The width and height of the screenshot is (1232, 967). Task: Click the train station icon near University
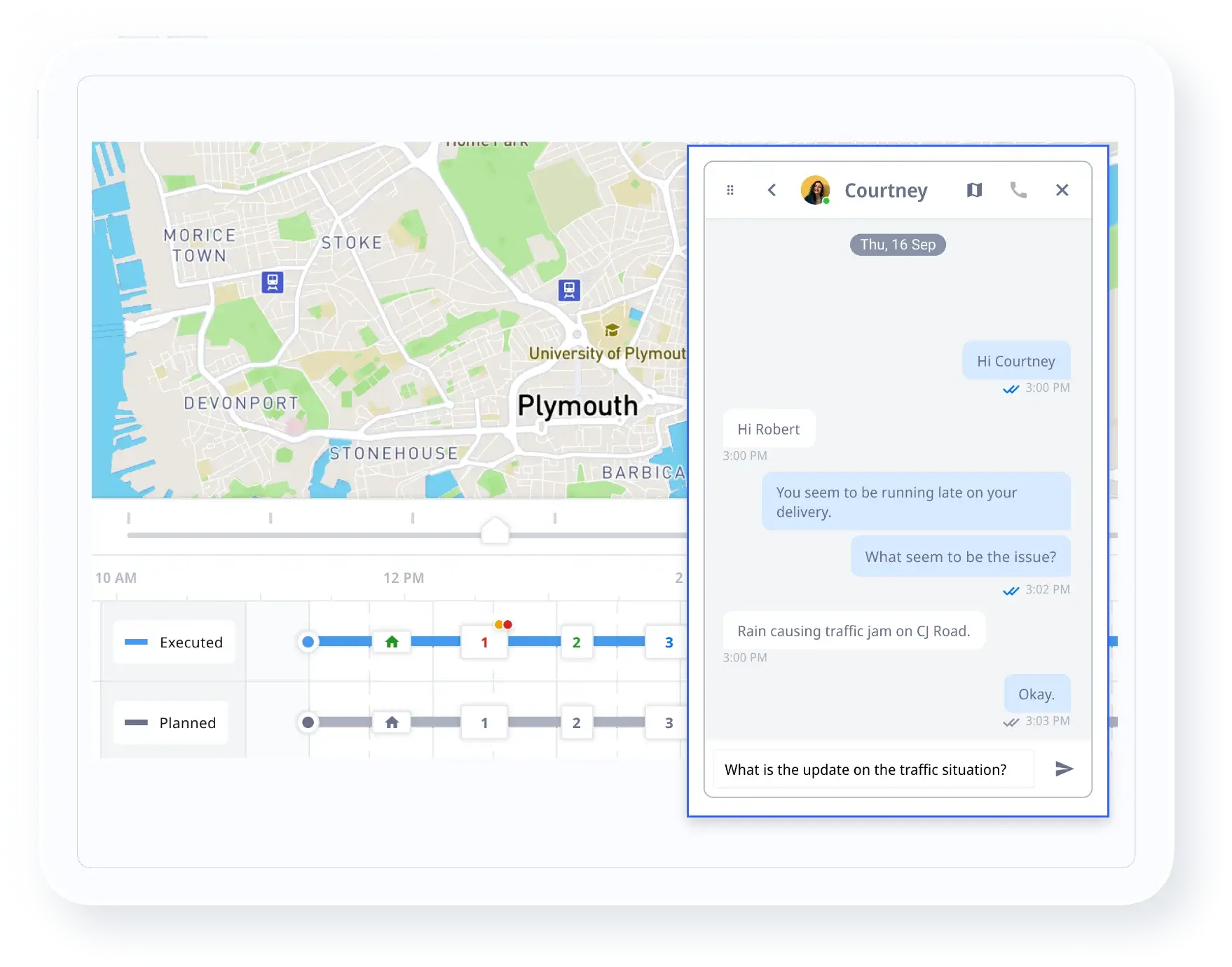point(569,289)
